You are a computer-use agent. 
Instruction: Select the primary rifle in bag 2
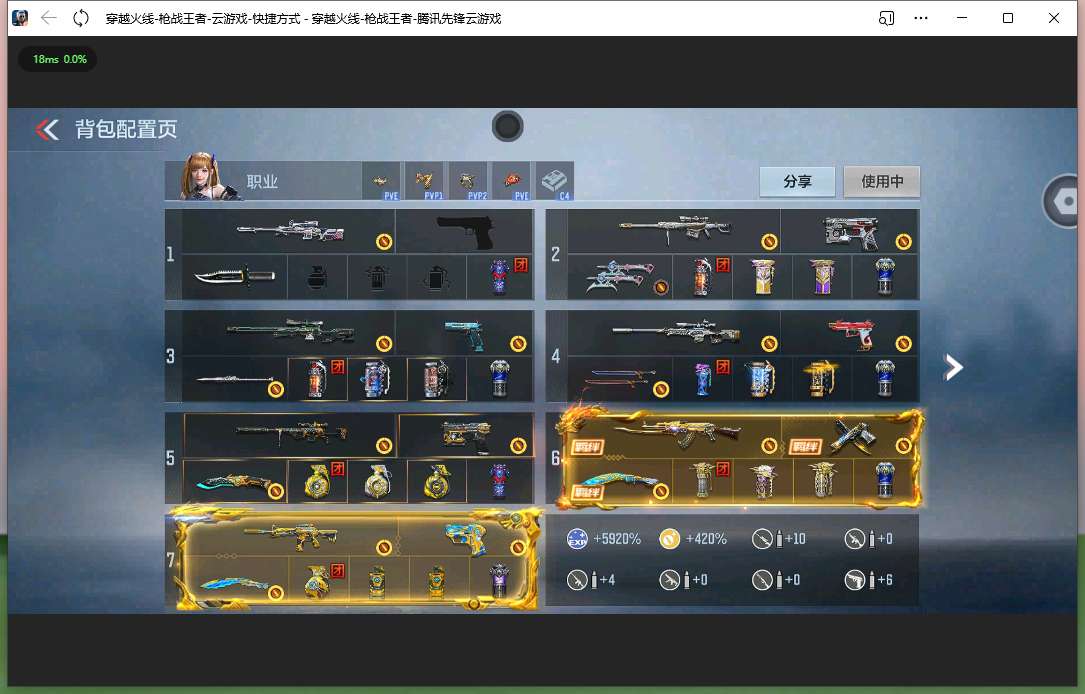[674, 231]
